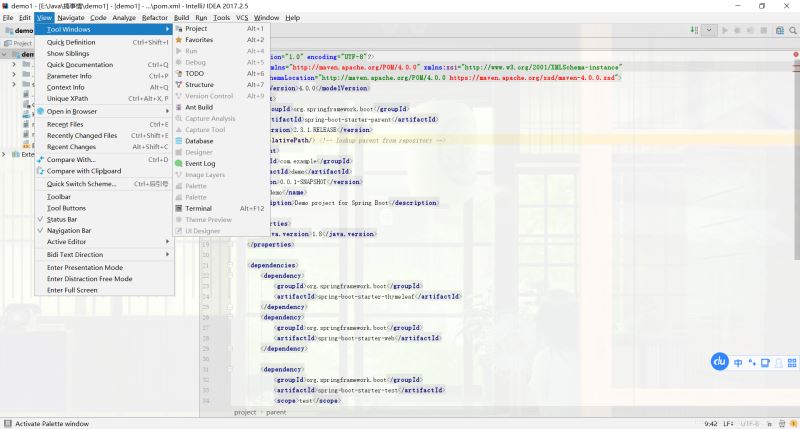Select TODO in Tool Windows submenu
The height and width of the screenshot is (429, 800).
click(221, 73)
